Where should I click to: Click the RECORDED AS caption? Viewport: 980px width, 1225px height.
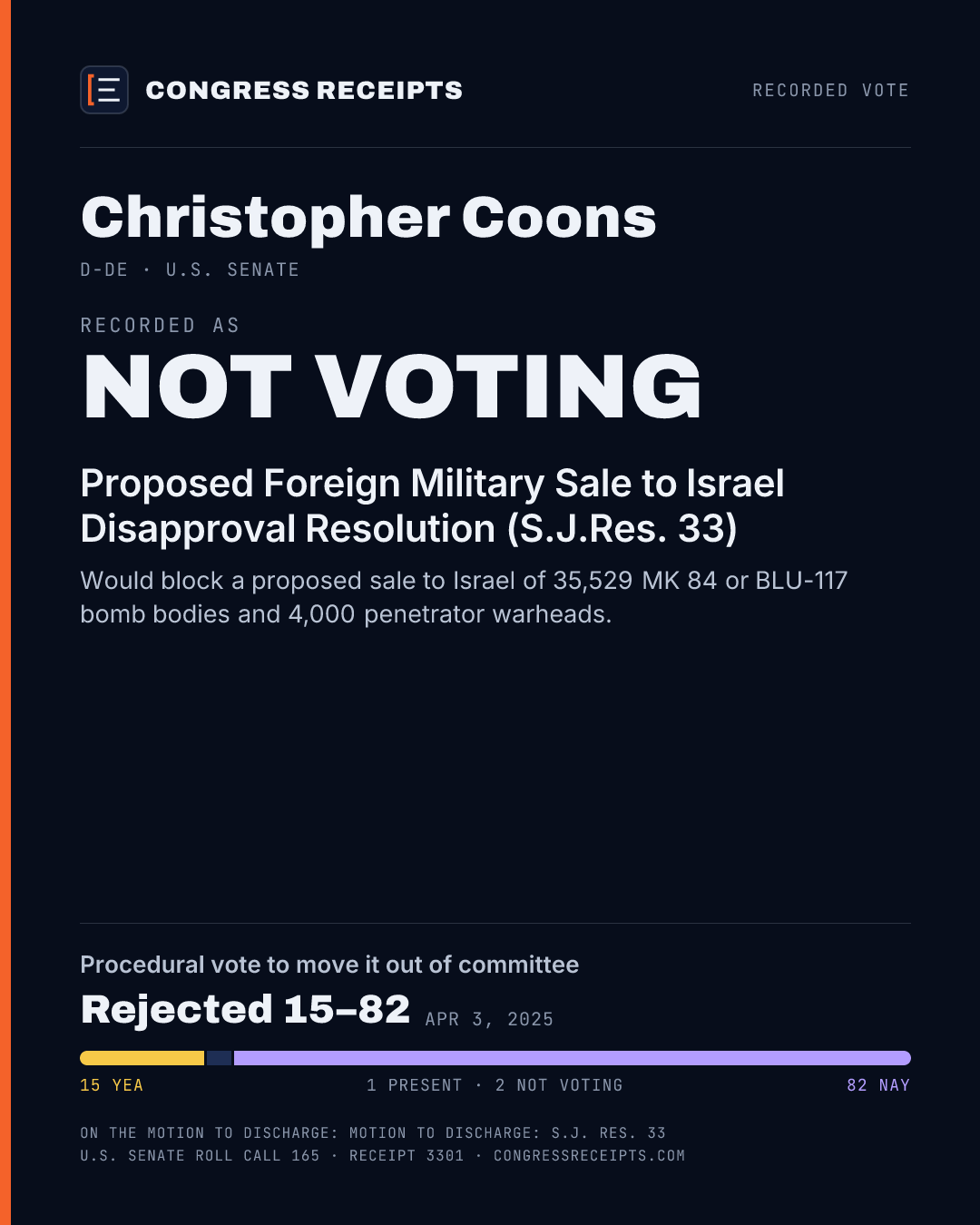(160, 325)
